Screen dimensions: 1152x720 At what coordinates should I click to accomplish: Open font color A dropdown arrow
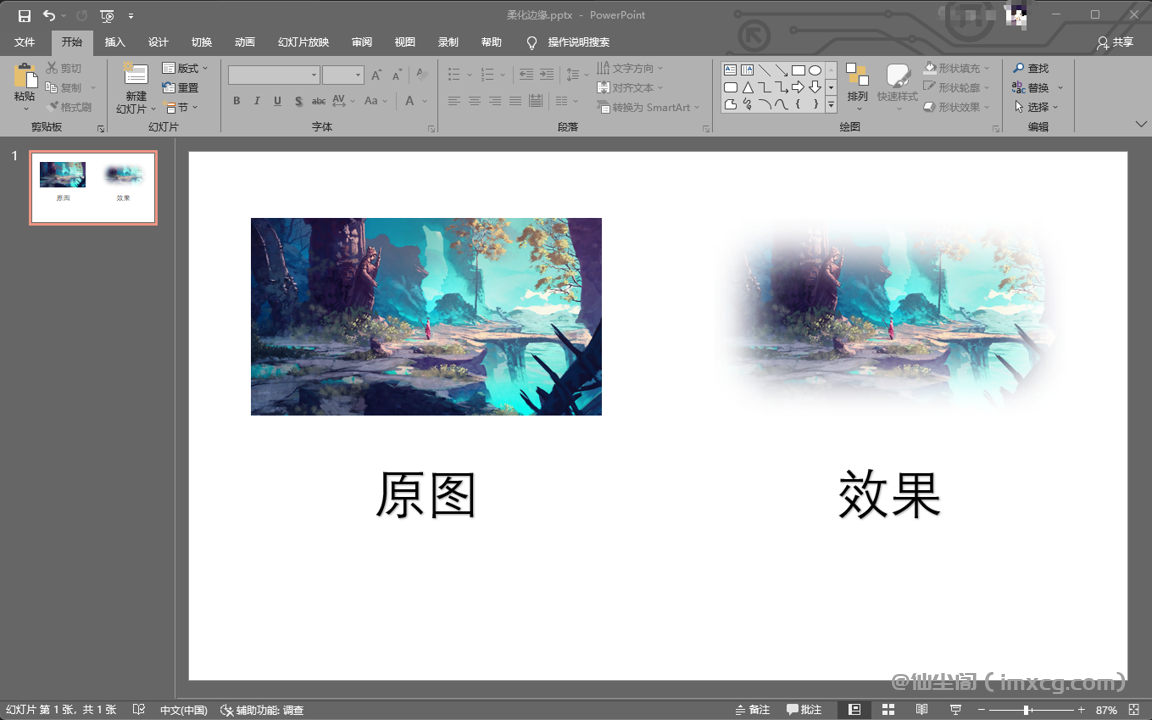425,101
